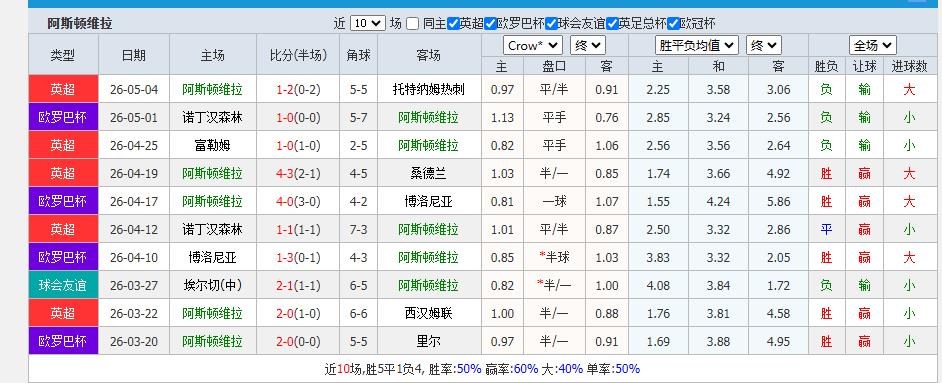This screenshot has width=942, height=383.
Task: Click the 英超 tag on the 26-03-22 row
Action: pyautogui.click(x=63, y=313)
